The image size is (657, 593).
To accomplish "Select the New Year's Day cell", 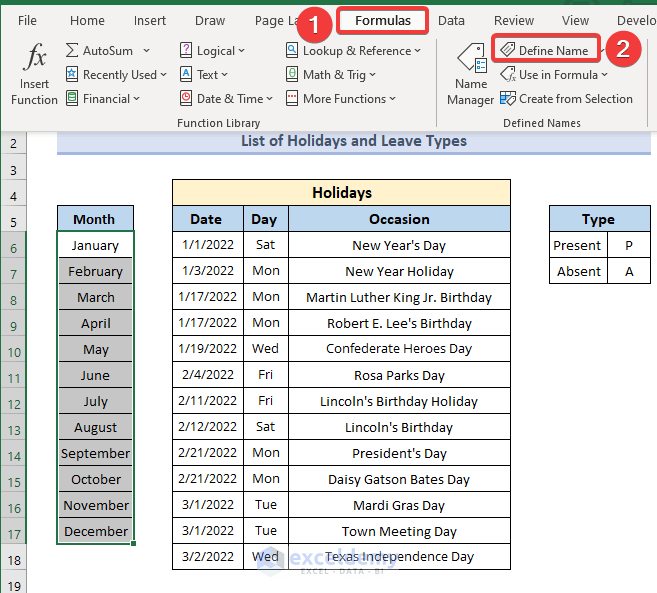I will [399, 245].
